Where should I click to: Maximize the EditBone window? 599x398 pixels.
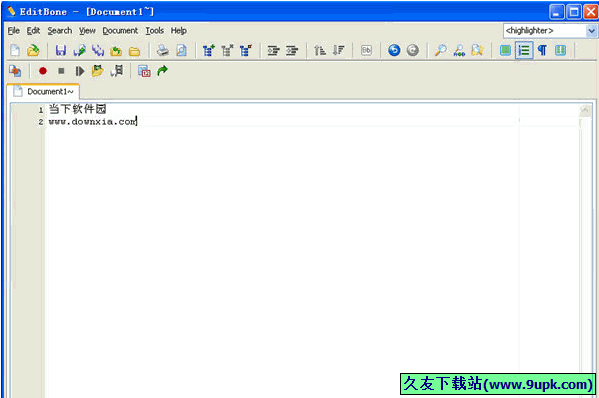[574, 12]
